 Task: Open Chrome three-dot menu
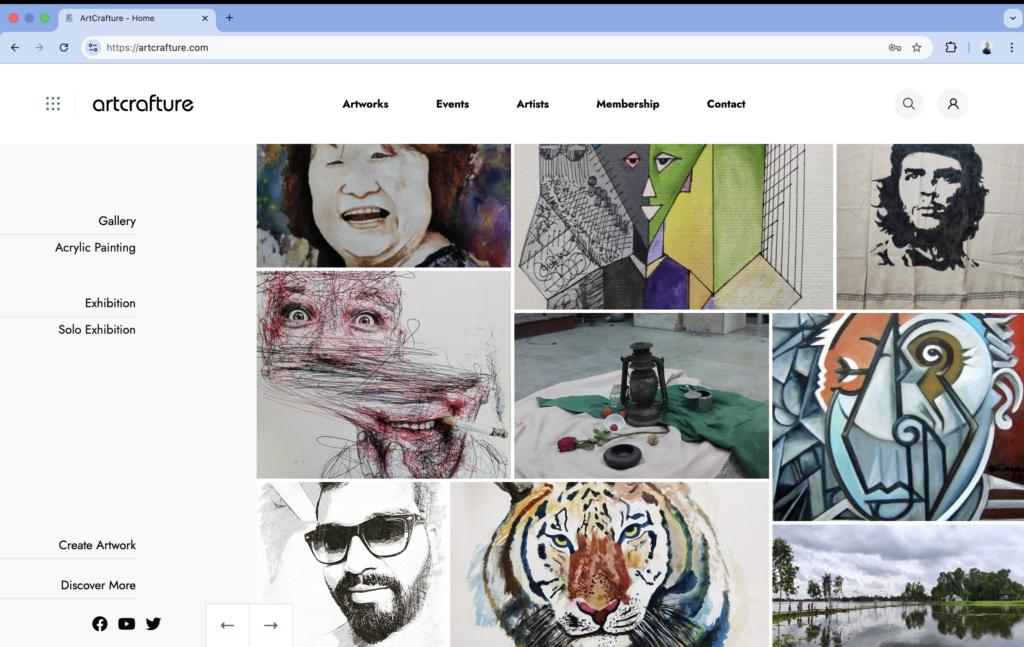[1012, 47]
